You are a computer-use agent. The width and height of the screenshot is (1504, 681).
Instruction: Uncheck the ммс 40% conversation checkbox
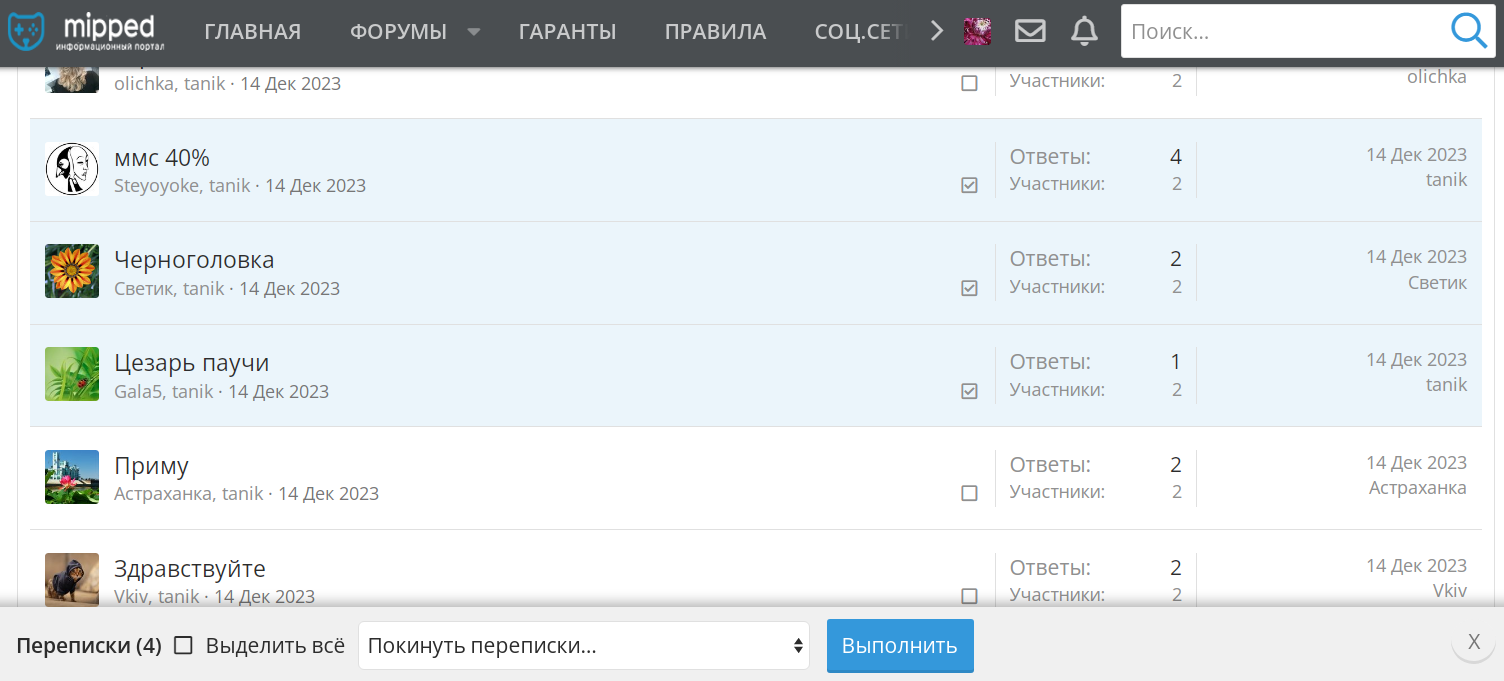point(969,185)
